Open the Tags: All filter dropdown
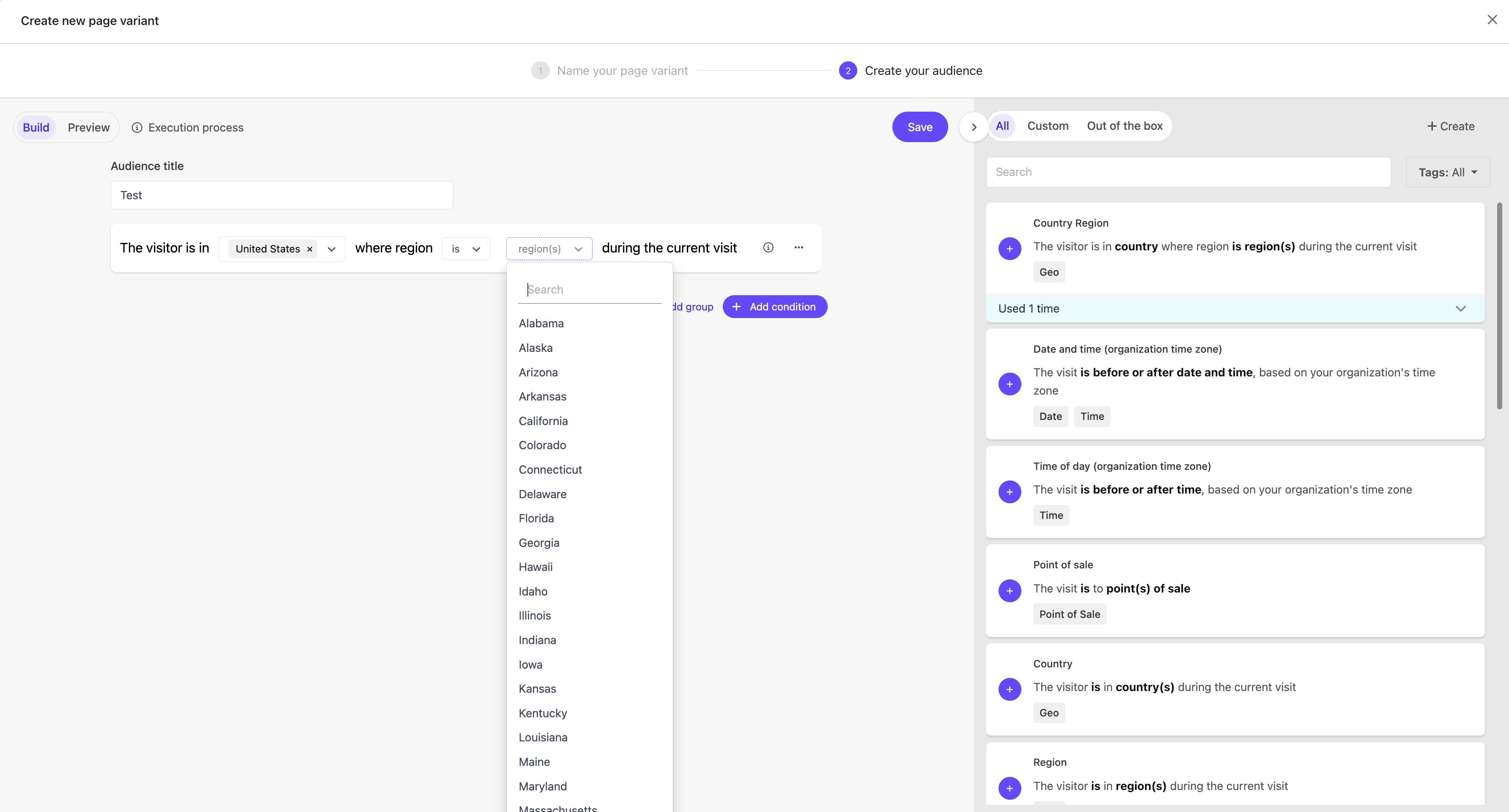 coord(1448,172)
